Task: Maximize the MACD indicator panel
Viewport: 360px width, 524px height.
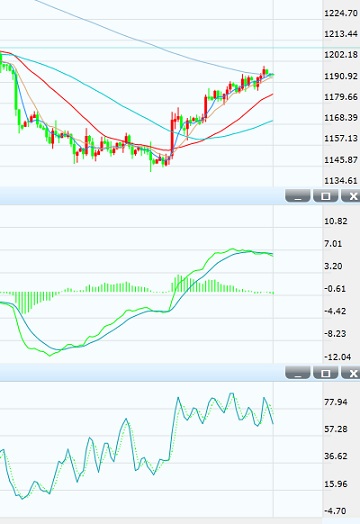Action: [325, 195]
